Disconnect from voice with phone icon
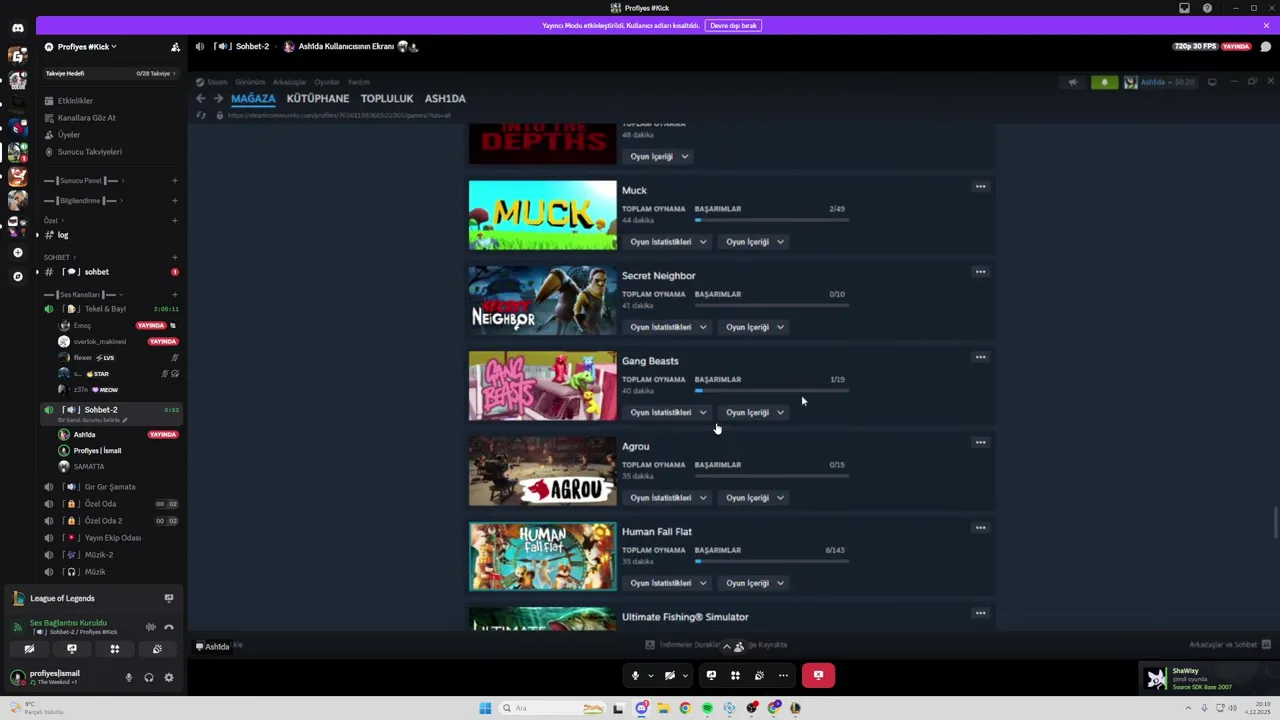The image size is (1280, 720). pyautogui.click(x=168, y=627)
